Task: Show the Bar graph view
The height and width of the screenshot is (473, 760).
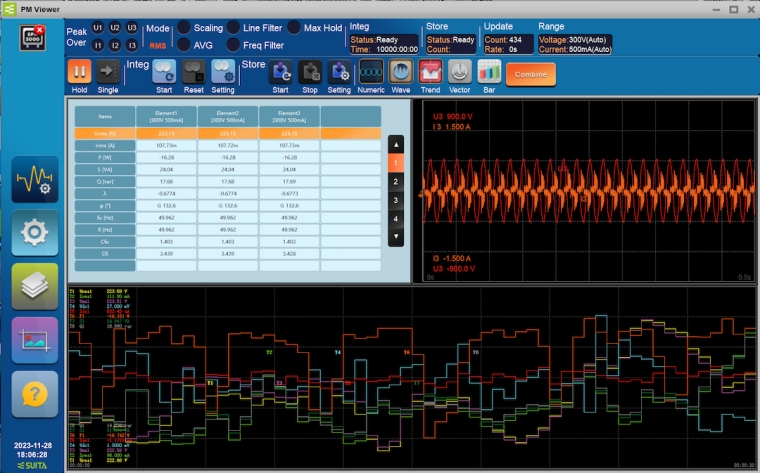Action: pyautogui.click(x=488, y=73)
